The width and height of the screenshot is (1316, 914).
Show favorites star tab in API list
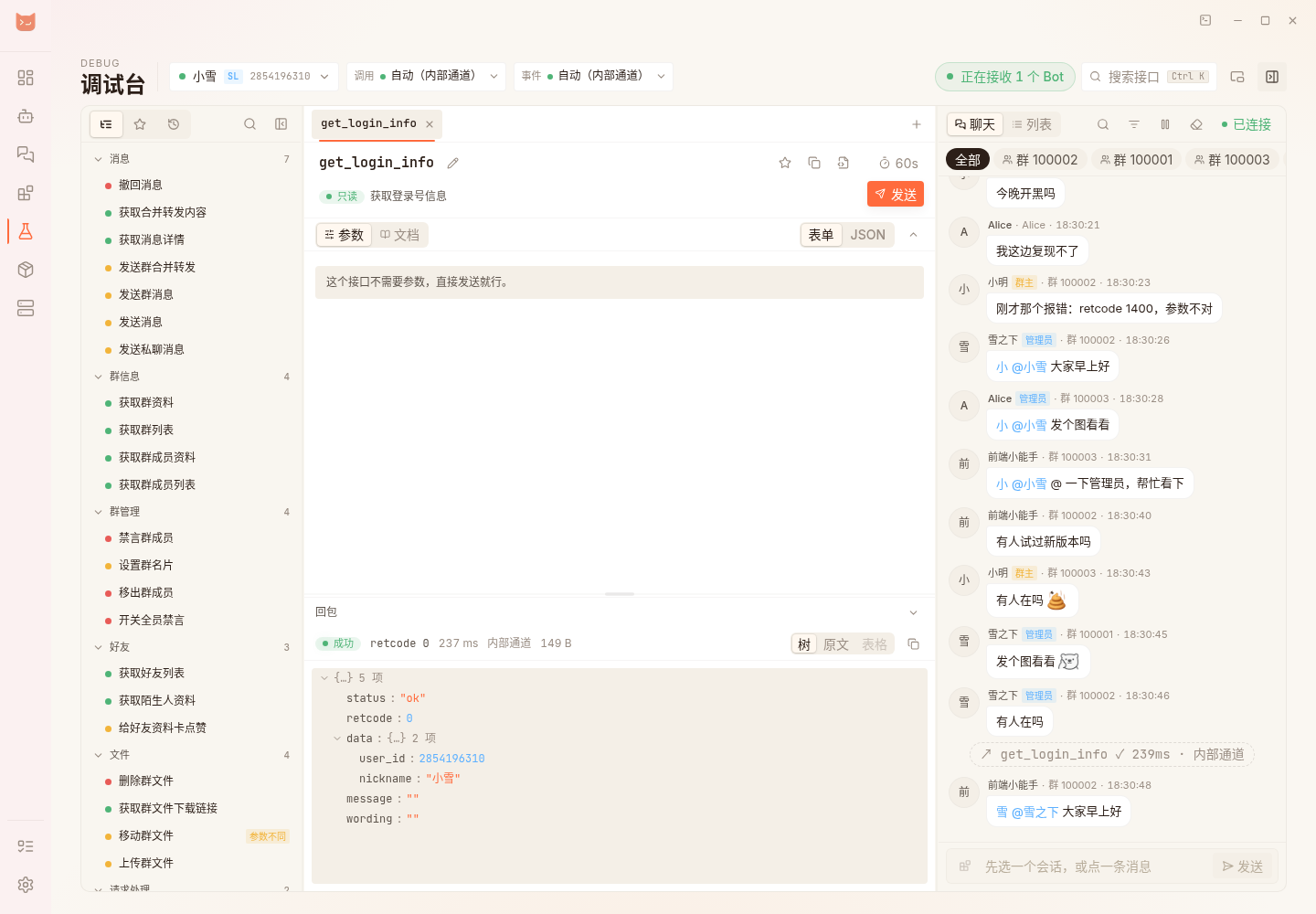pos(140,124)
